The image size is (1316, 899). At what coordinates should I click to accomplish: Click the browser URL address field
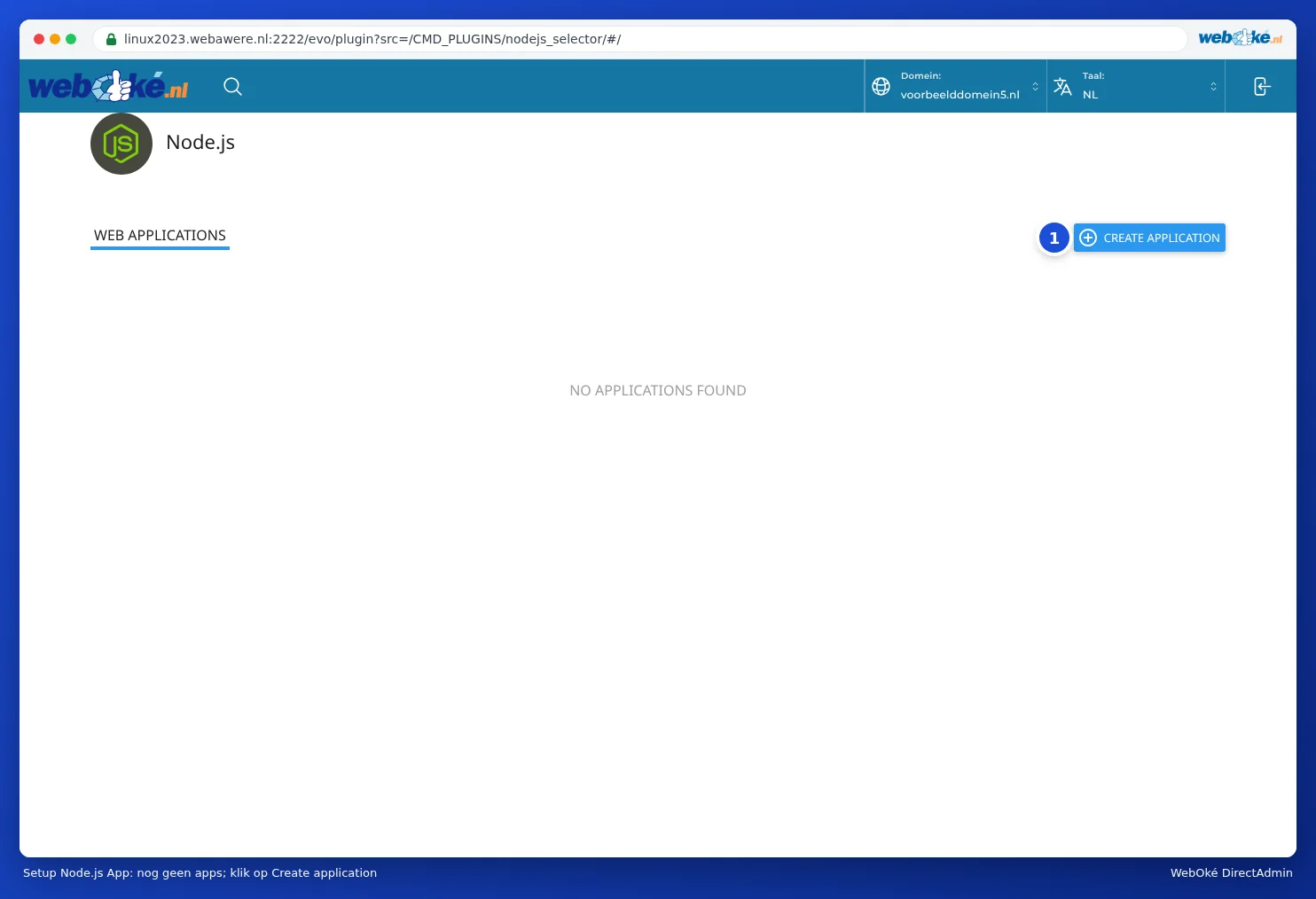(639, 39)
